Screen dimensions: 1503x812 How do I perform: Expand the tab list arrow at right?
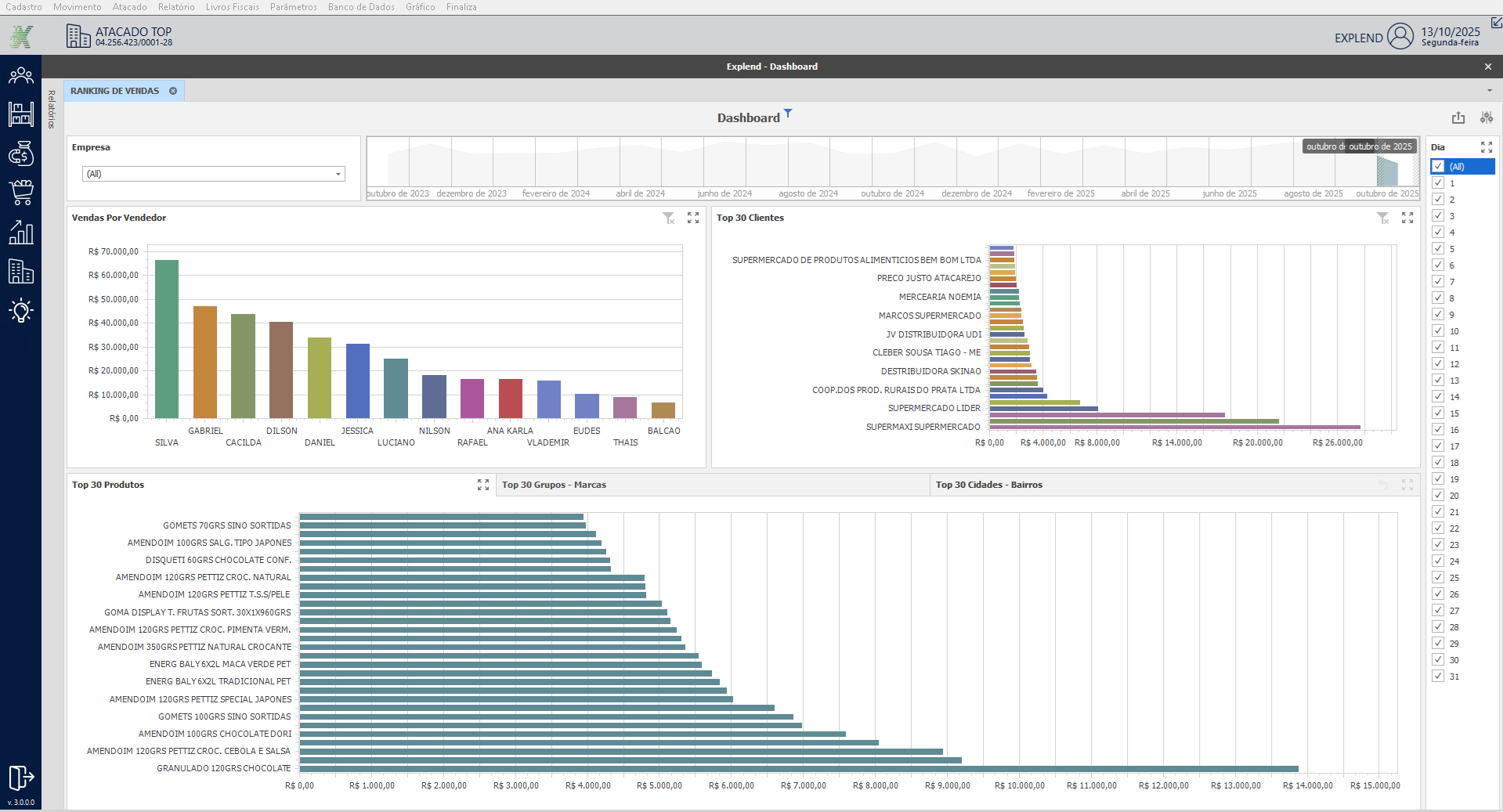coord(1489,91)
